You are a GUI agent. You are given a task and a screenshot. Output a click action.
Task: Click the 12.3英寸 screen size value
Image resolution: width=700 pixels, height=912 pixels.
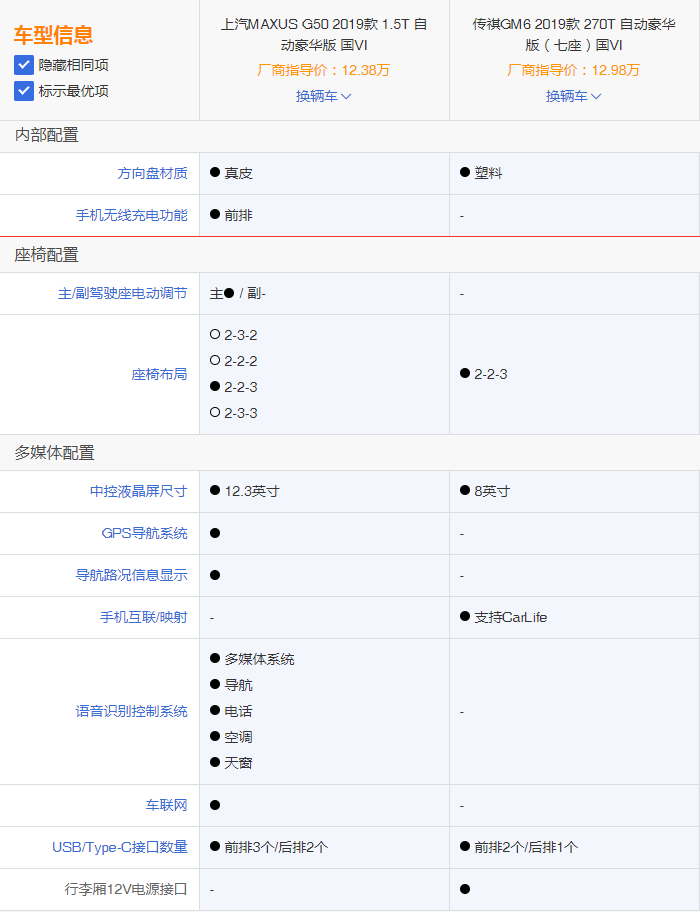(252, 491)
